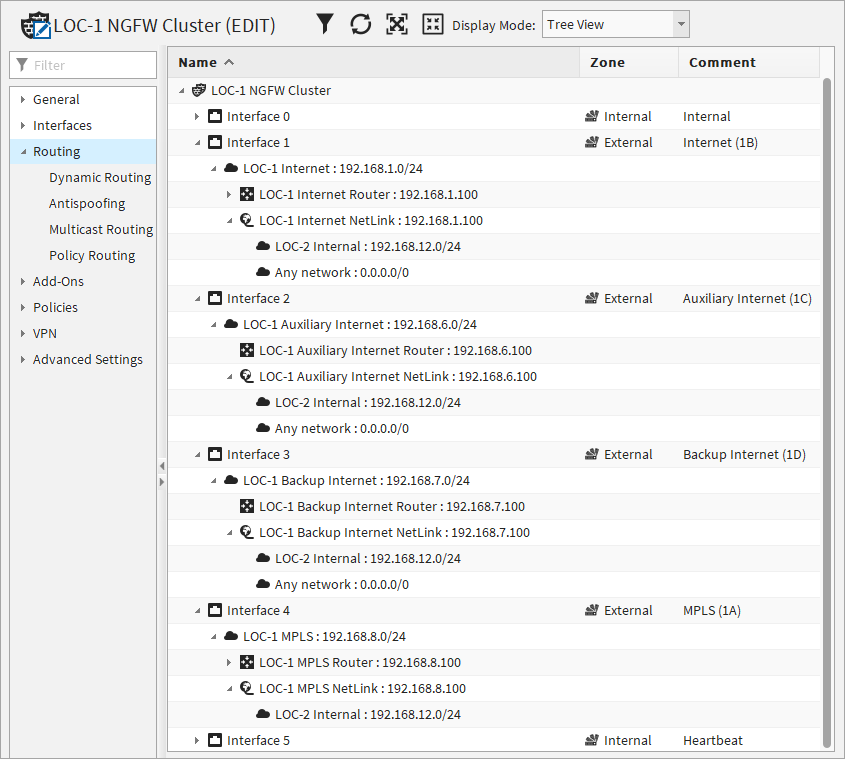Collapse the Routing section in sidebar

click(x=23, y=151)
